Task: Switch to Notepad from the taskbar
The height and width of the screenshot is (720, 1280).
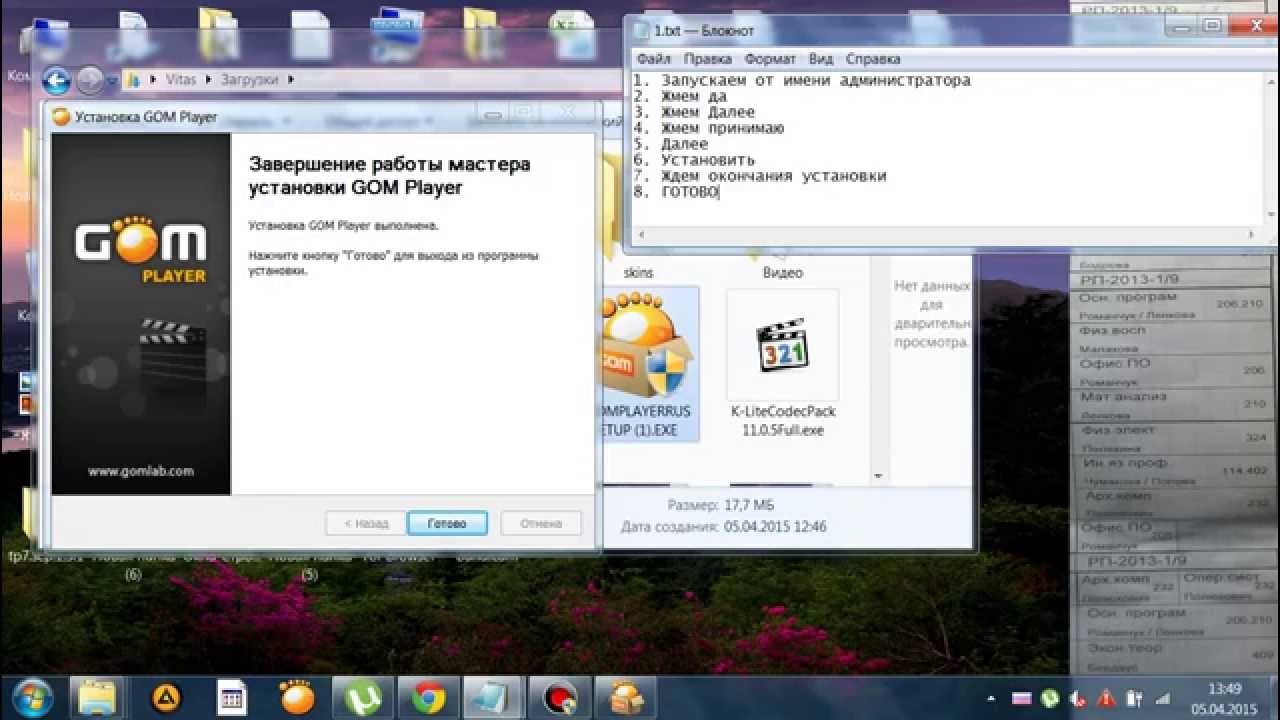Action: pyautogui.click(x=494, y=697)
